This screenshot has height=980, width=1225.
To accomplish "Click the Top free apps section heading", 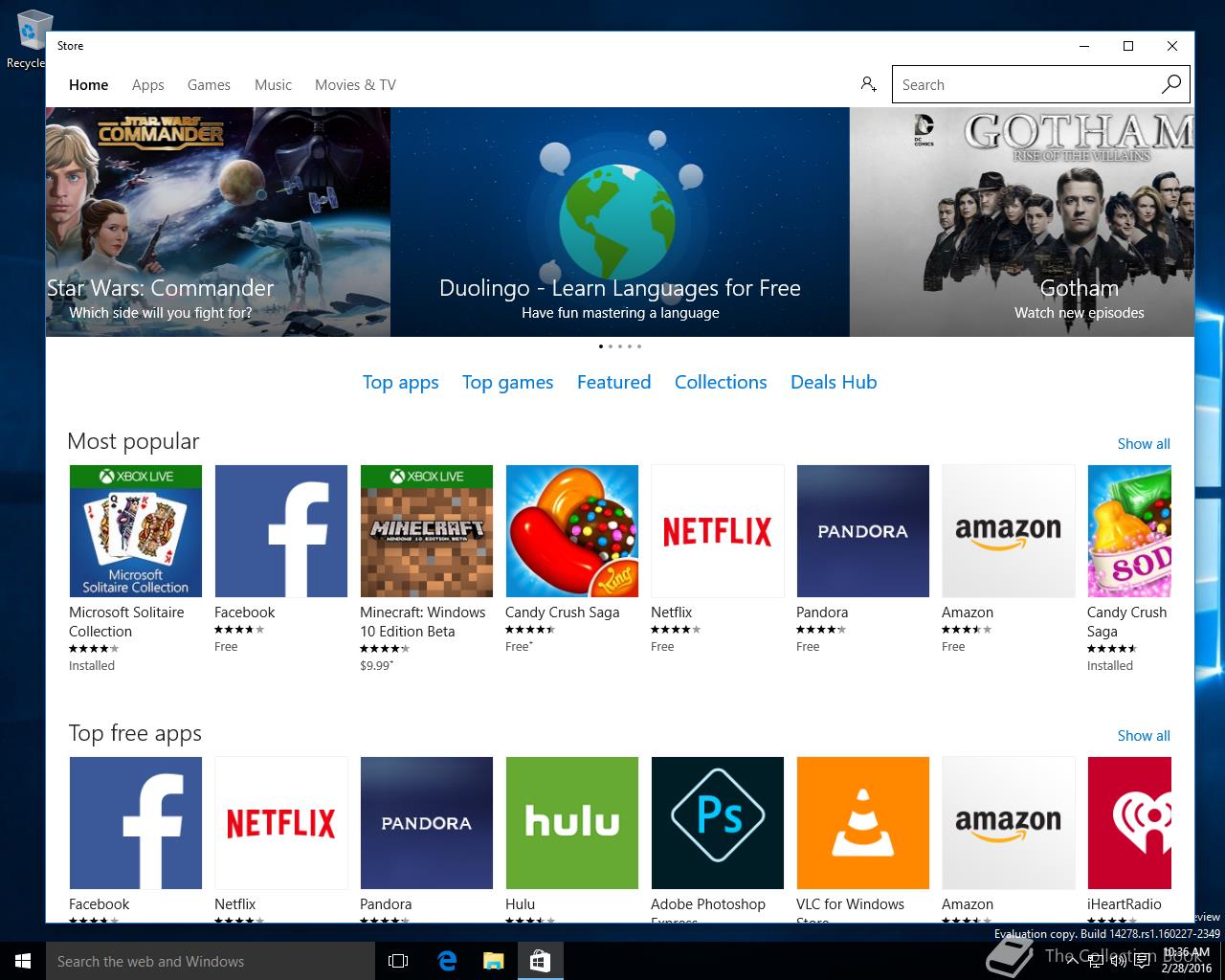I will (135, 733).
